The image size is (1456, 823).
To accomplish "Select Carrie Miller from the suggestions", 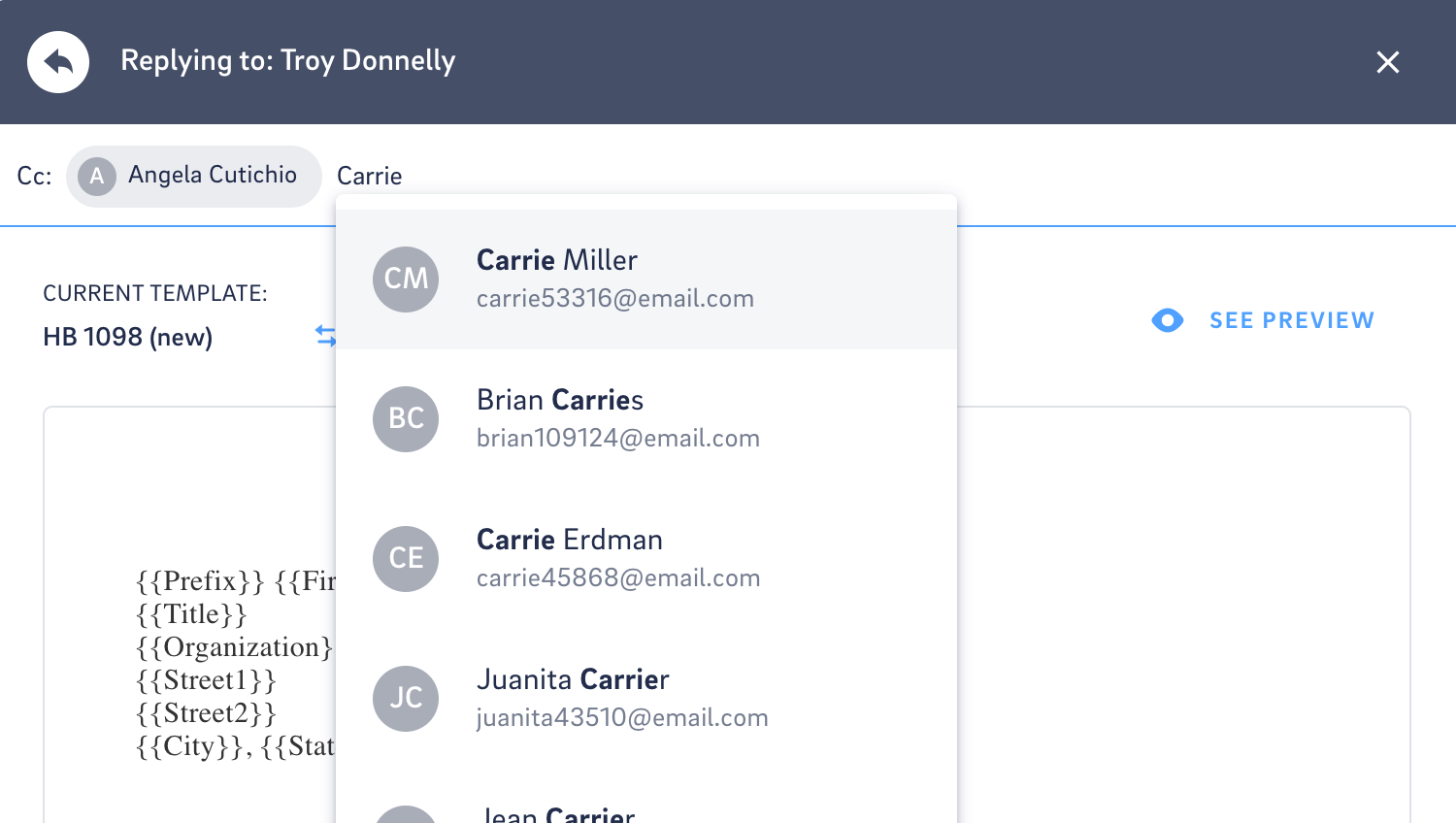I will [x=646, y=280].
